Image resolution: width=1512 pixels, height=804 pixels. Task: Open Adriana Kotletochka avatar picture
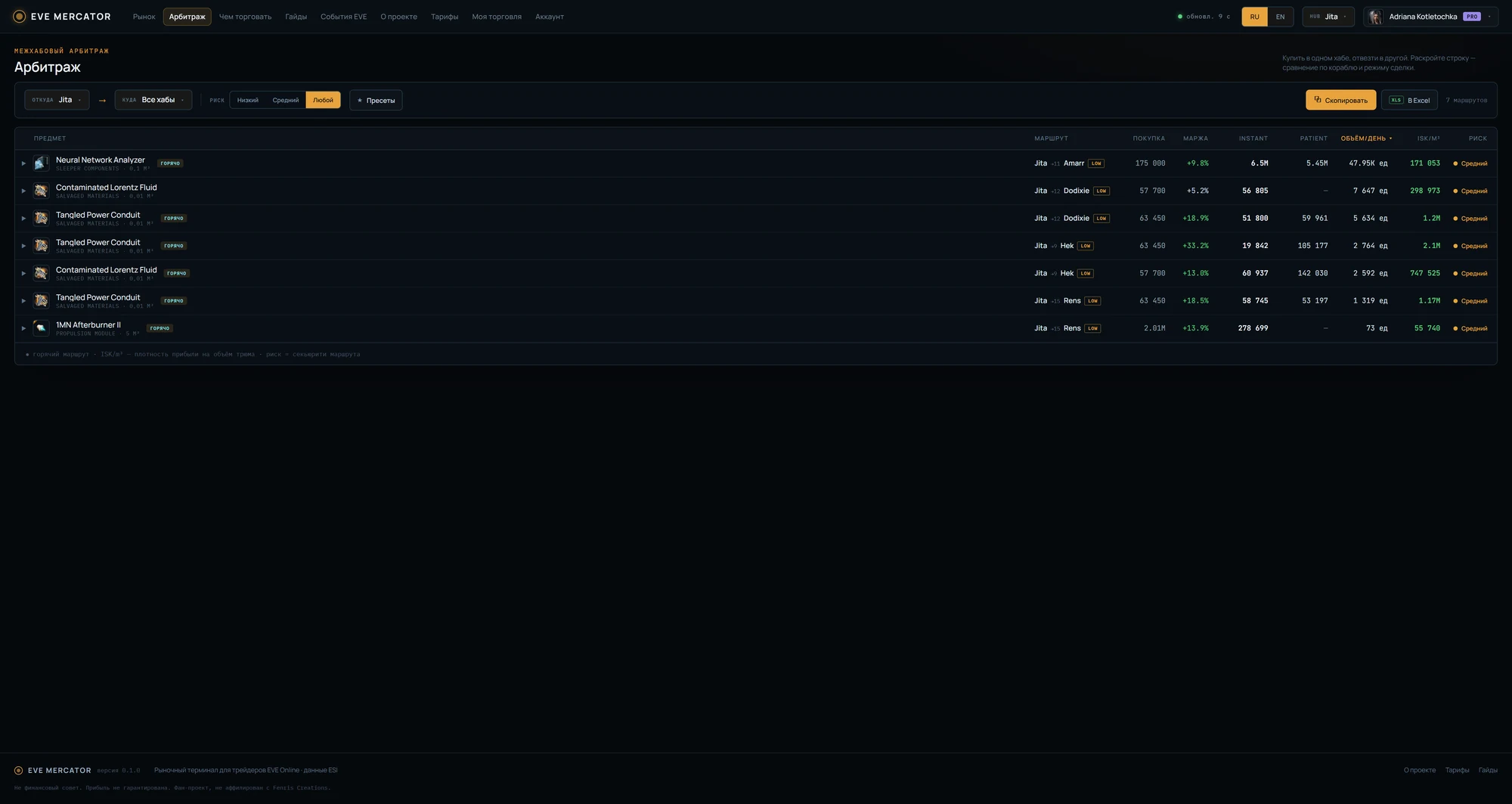coord(1375,17)
